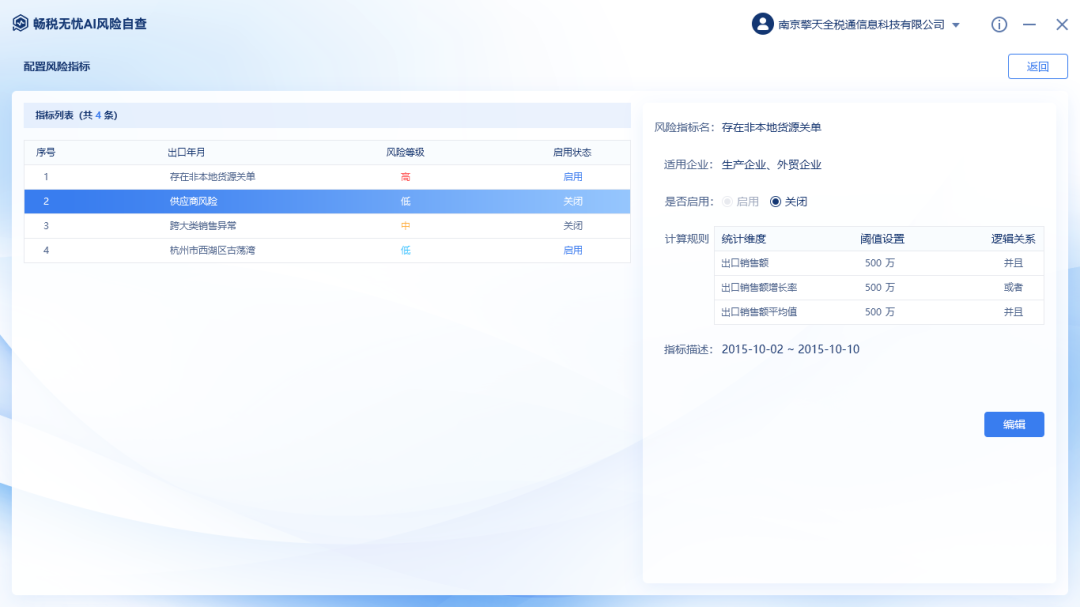Click the 出口销售额平均值 rule row

(x=879, y=312)
